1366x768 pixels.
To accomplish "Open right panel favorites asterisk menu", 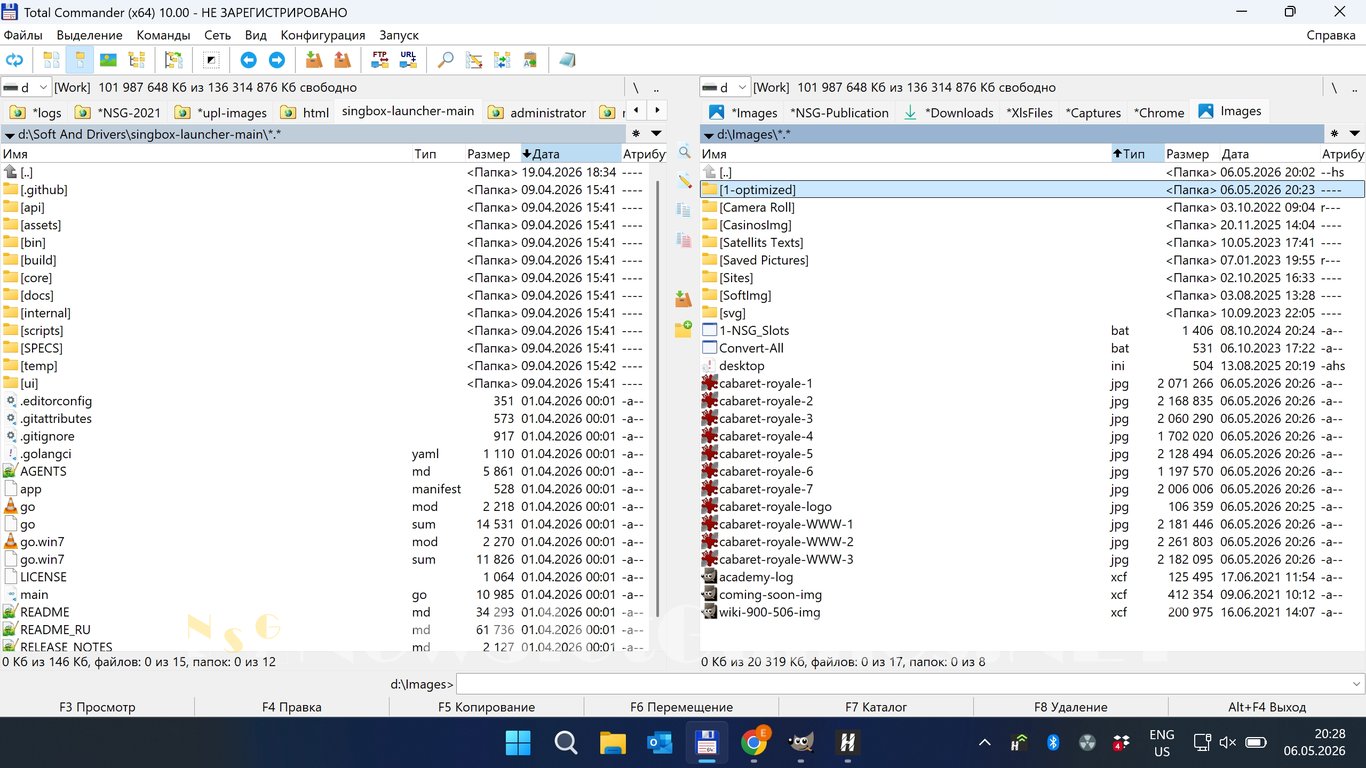I will pyautogui.click(x=1335, y=133).
